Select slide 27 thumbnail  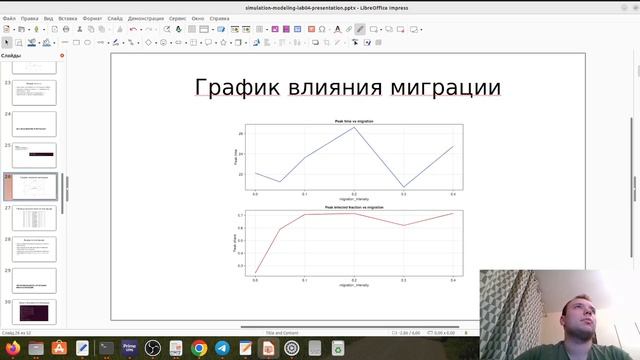point(34,218)
